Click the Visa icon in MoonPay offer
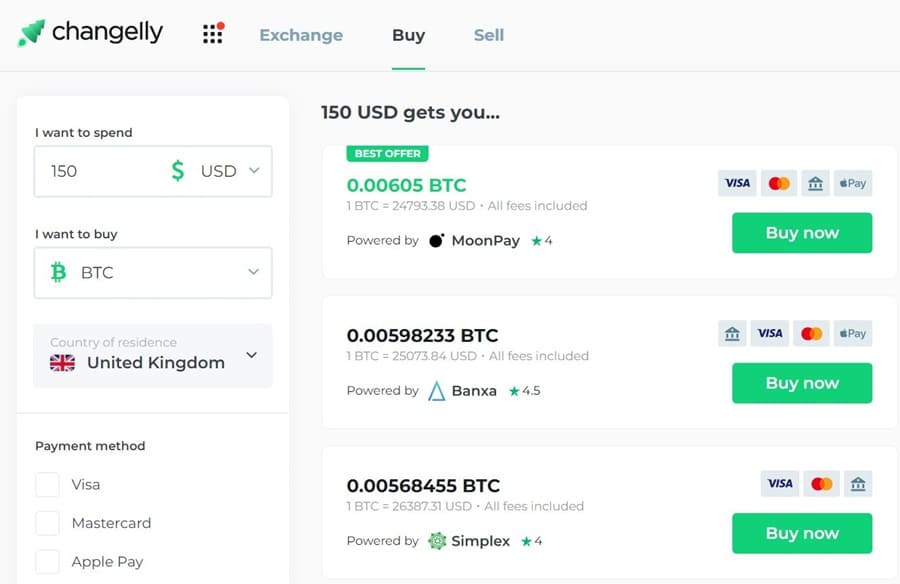The image size is (900, 584). pyautogui.click(x=737, y=183)
